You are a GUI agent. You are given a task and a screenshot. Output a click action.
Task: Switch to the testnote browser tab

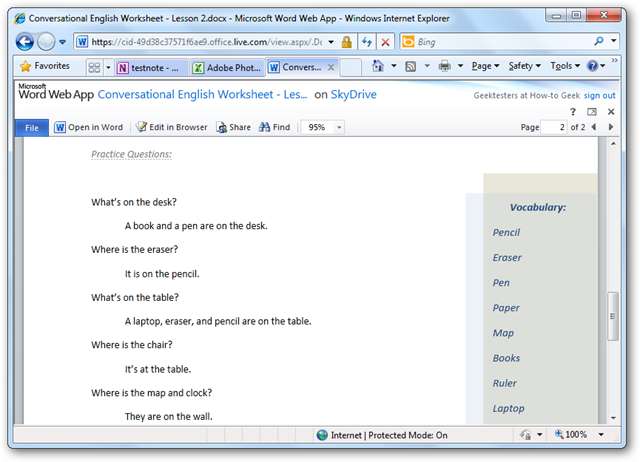[x=151, y=68]
